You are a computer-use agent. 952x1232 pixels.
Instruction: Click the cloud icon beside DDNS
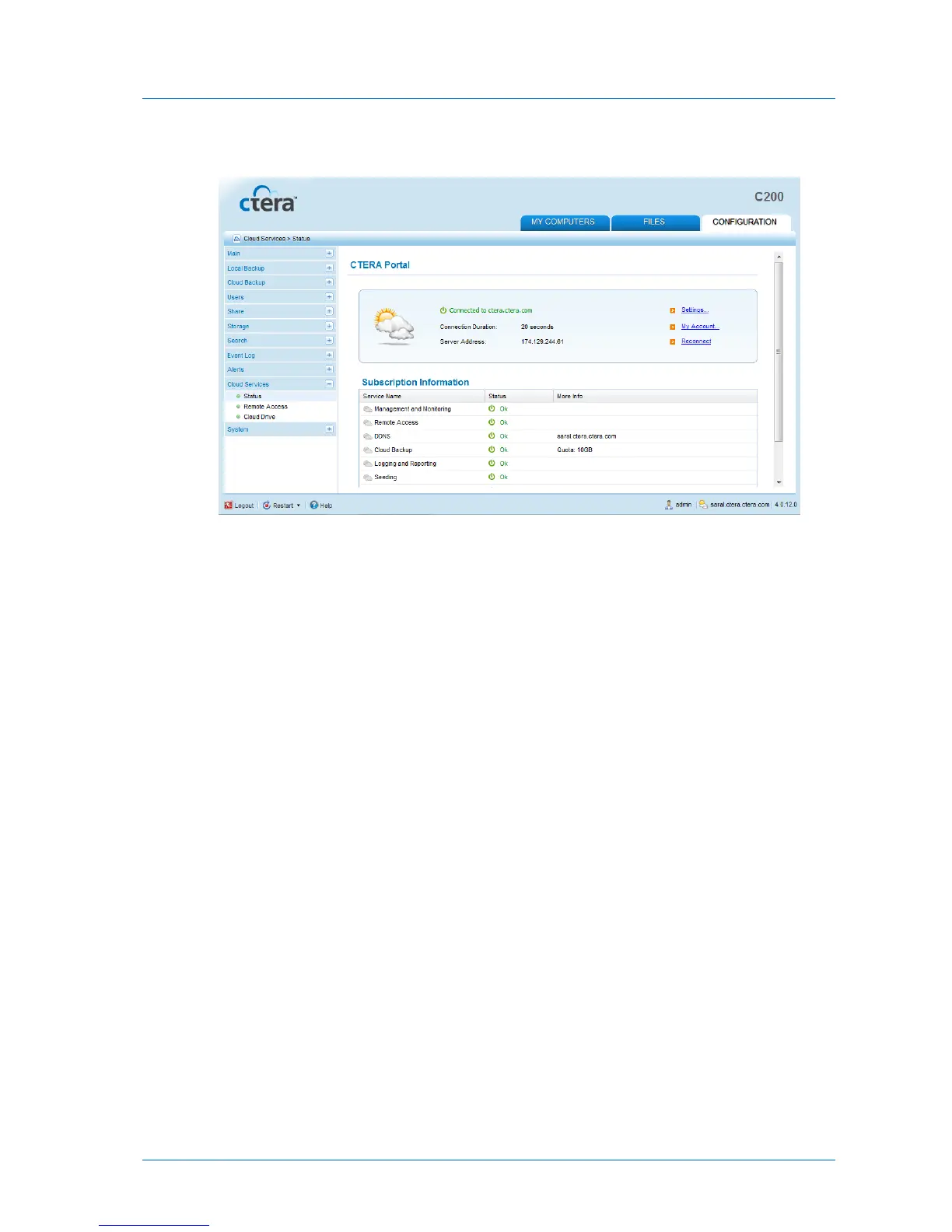click(x=368, y=436)
